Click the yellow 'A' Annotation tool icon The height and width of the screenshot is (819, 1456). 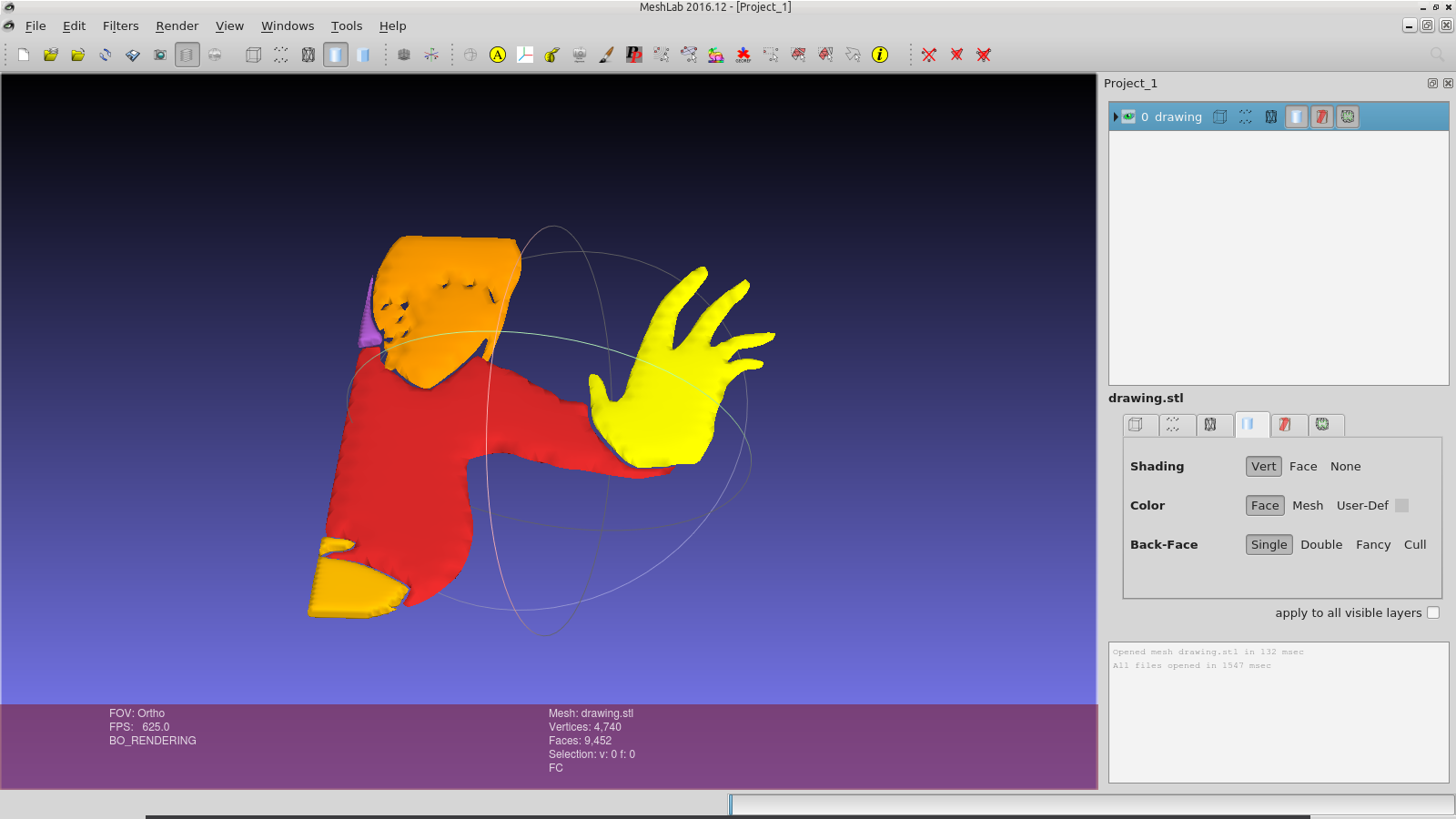(x=498, y=55)
